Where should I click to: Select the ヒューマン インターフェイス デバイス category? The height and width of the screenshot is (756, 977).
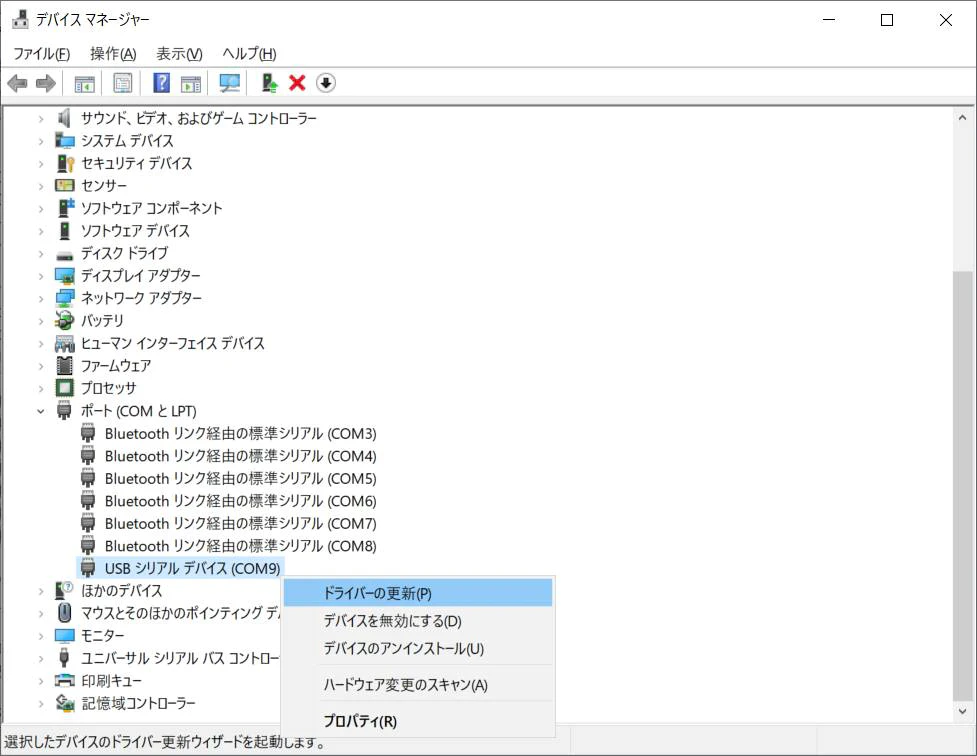[x=173, y=343]
